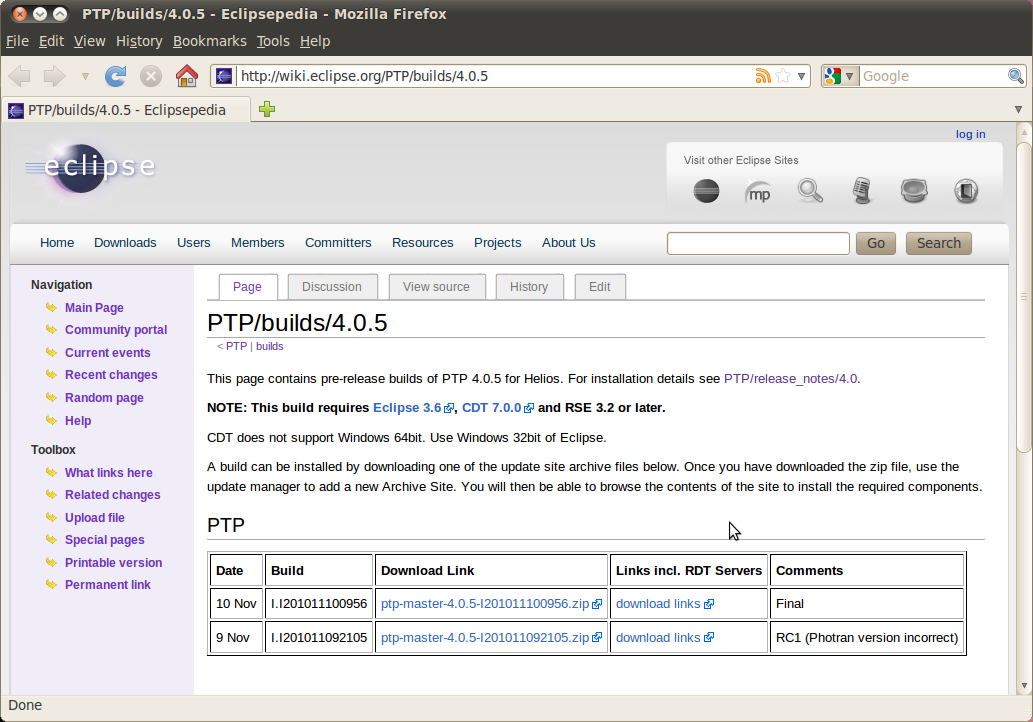
Task: Open Recent changes link
Action: point(111,375)
